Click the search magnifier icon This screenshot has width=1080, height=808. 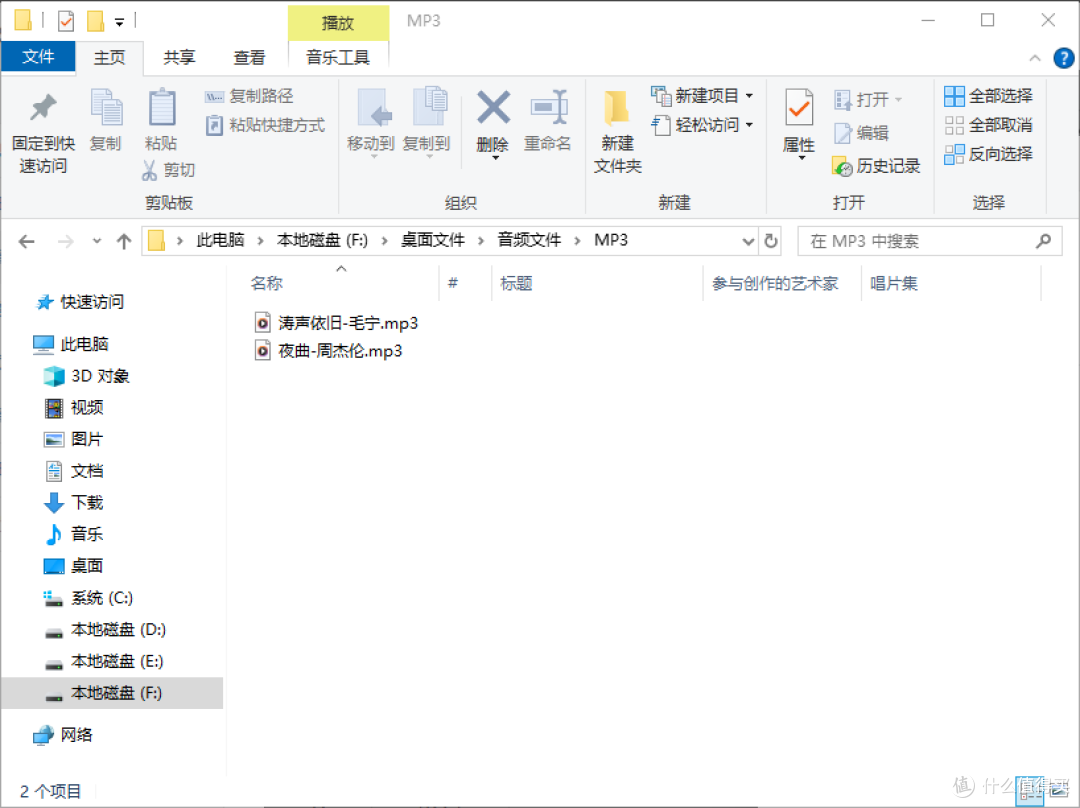tap(1043, 241)
